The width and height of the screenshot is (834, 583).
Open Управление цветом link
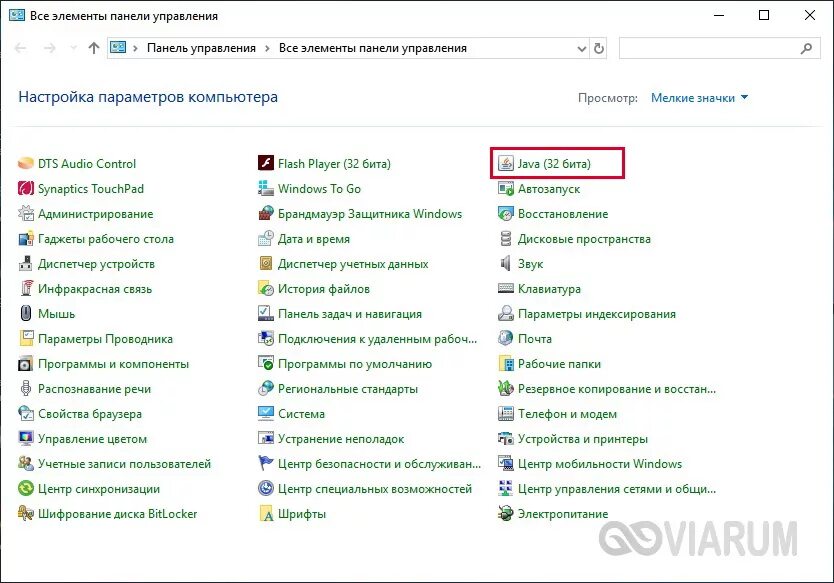click(x=93, y=439)
